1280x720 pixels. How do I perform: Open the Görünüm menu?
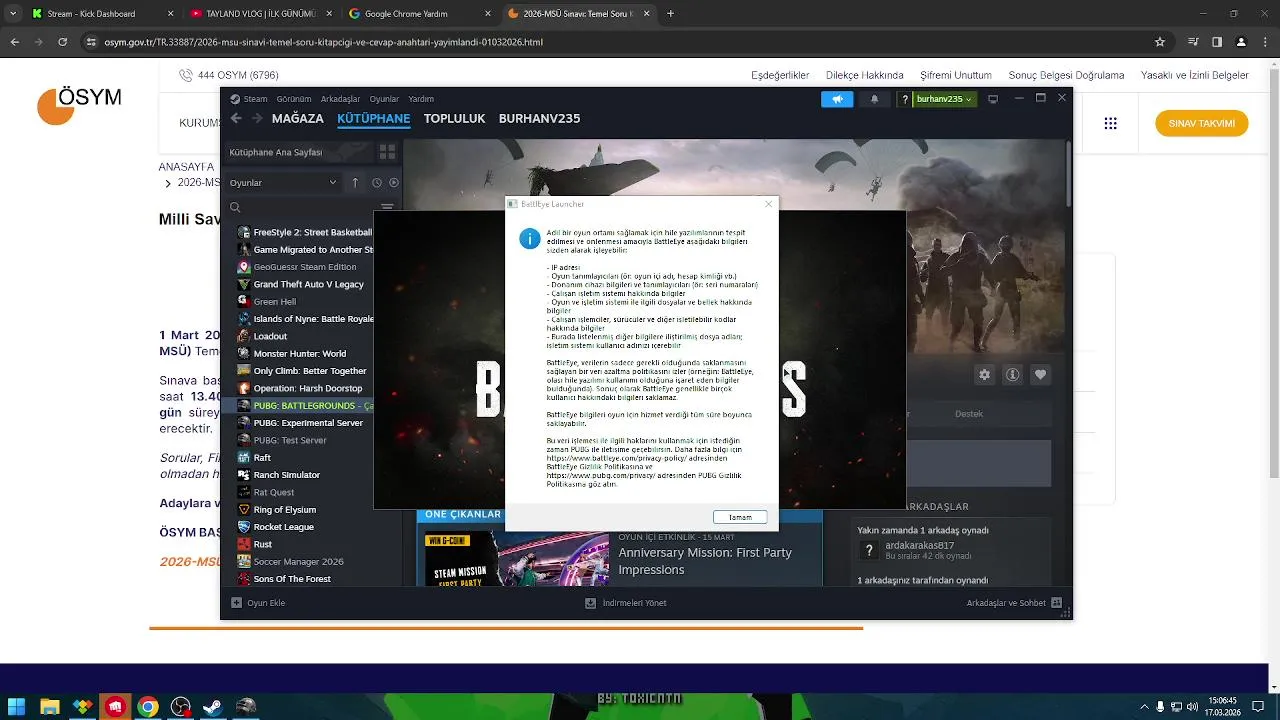(294, 99)
